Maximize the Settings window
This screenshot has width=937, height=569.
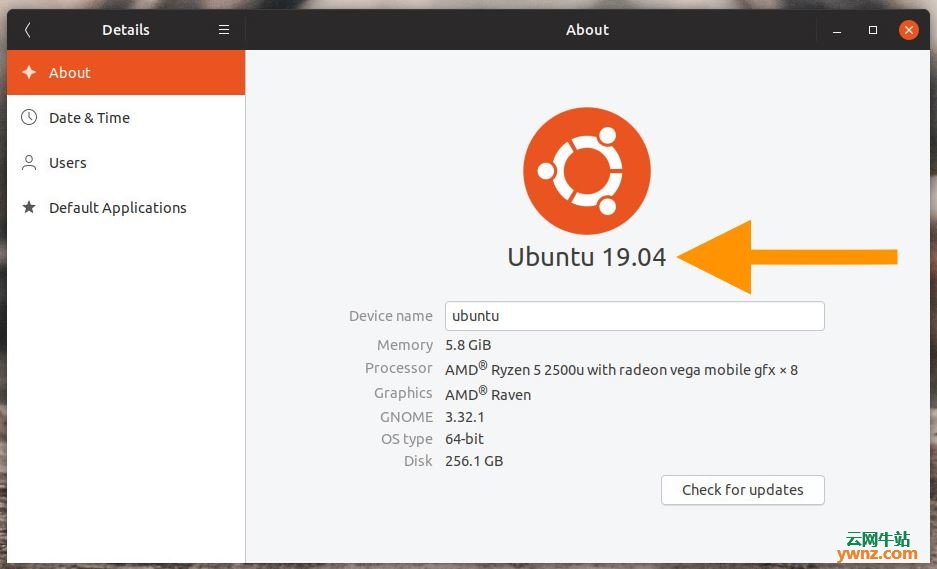click(872, 30)
